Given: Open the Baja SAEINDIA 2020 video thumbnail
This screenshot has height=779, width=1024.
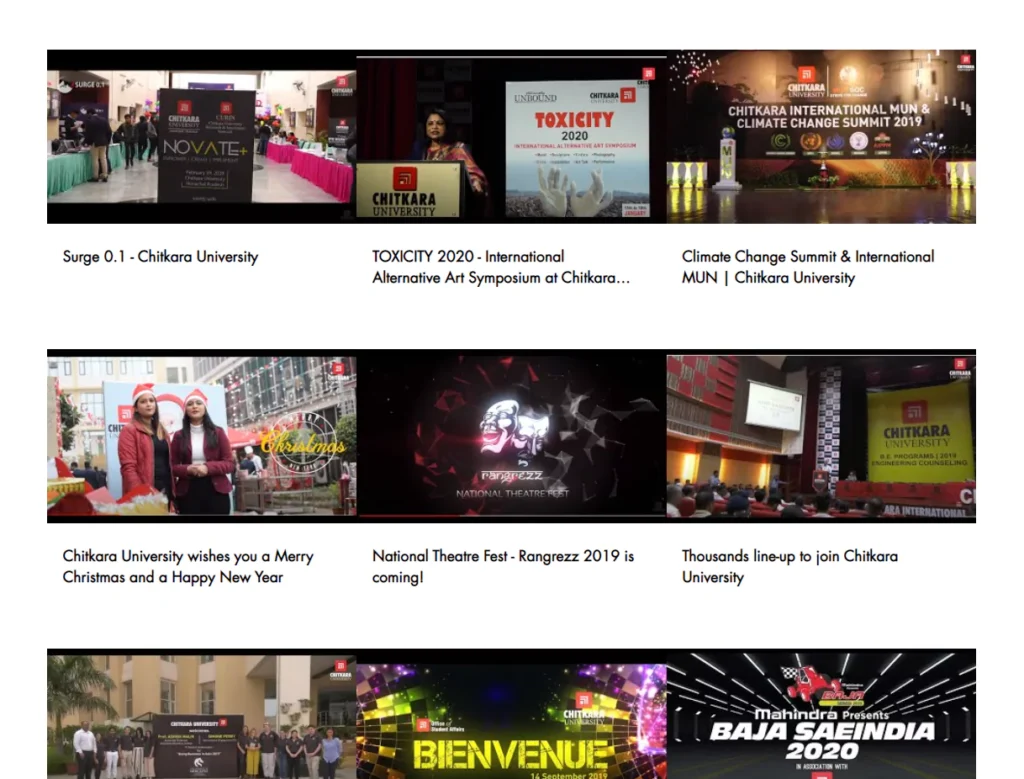Looking at the screenshot, I should 822,714.
